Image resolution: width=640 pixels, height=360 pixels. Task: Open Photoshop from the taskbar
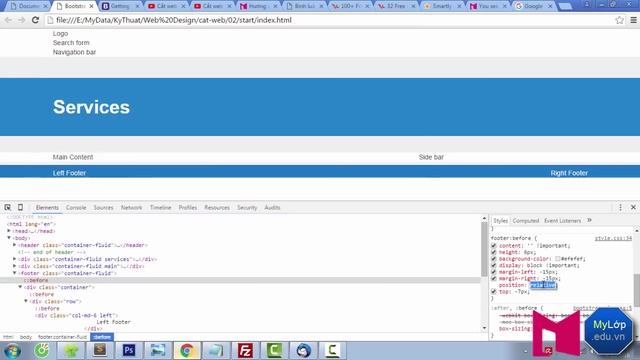tap(129, 351)
